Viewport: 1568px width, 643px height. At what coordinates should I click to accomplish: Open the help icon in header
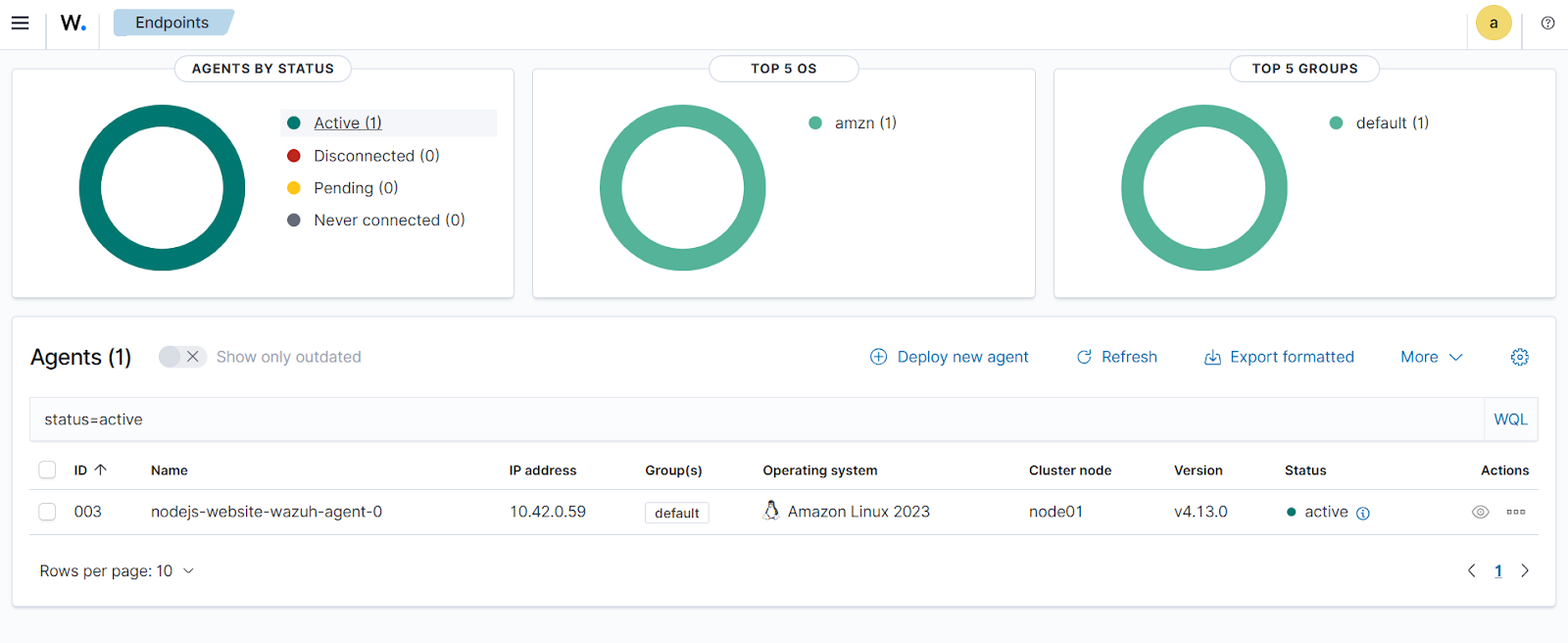coord(1547,23)
